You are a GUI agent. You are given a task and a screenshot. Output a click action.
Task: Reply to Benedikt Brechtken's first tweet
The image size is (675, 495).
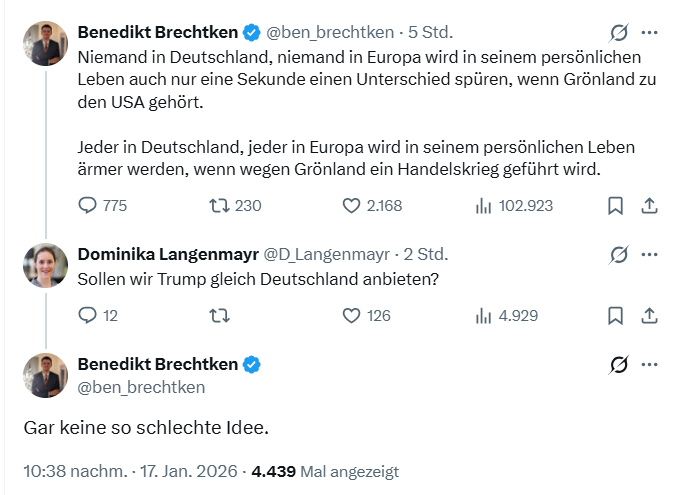[88, 206]
